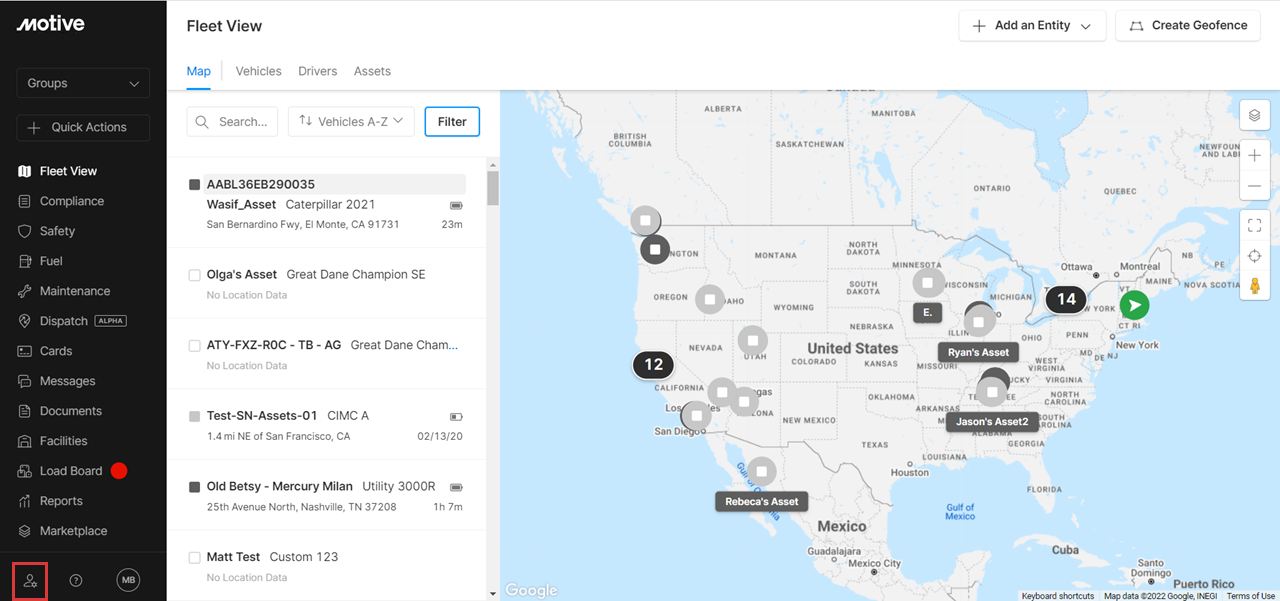This screenshot has height=601, width=1280.
Task: Open the Vehicles A-Z sort dropdown
Action: [x=351, y=122]
